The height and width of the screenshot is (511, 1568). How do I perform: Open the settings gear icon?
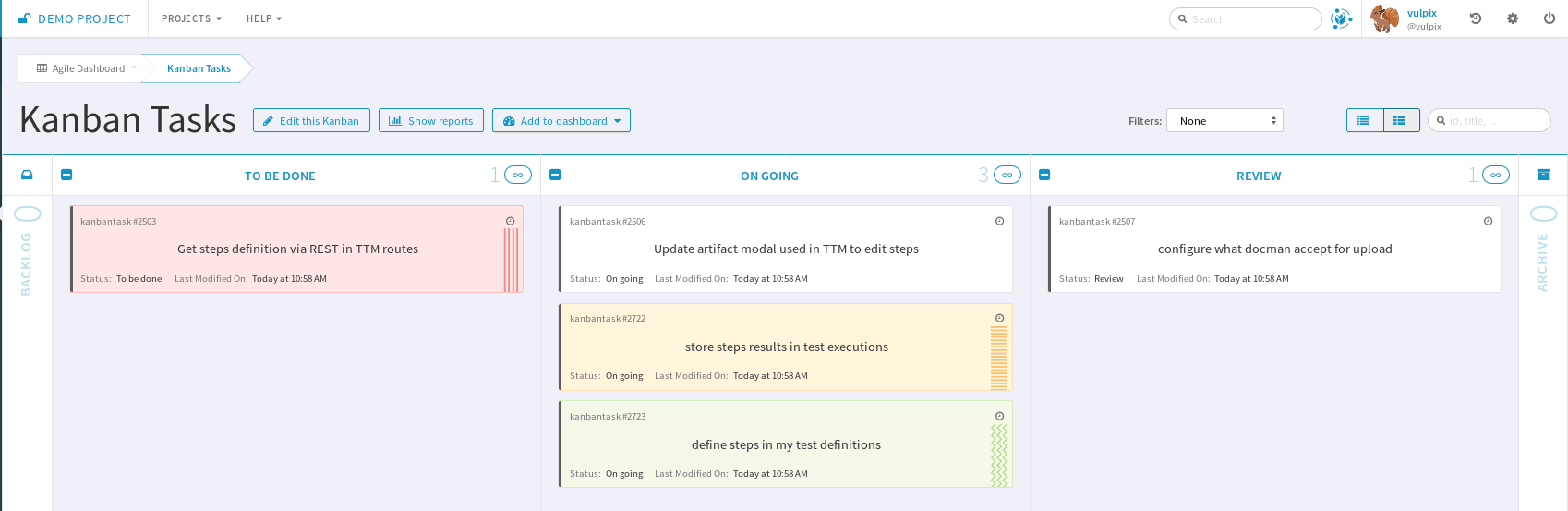[1513, 18]
